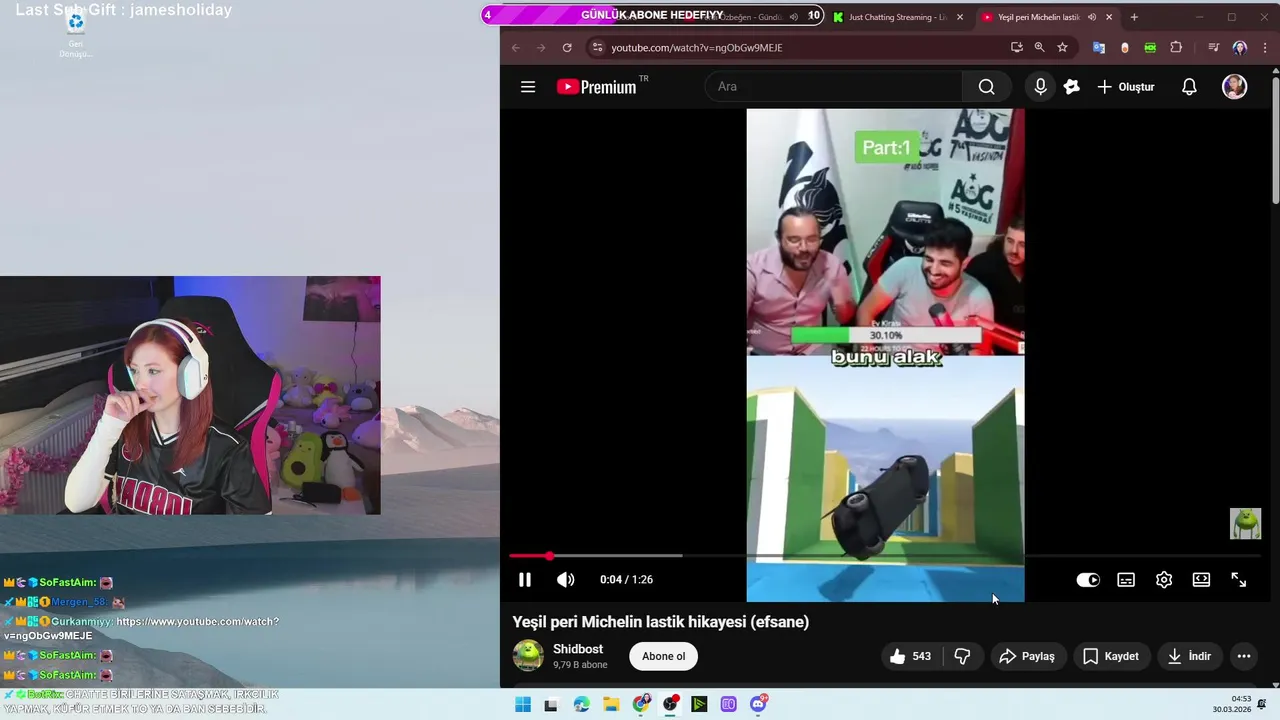The image size is (1280, 720).
Task: Open File Explorer from the taskbar
Action: pyautogui.click(x=611, y=704)
